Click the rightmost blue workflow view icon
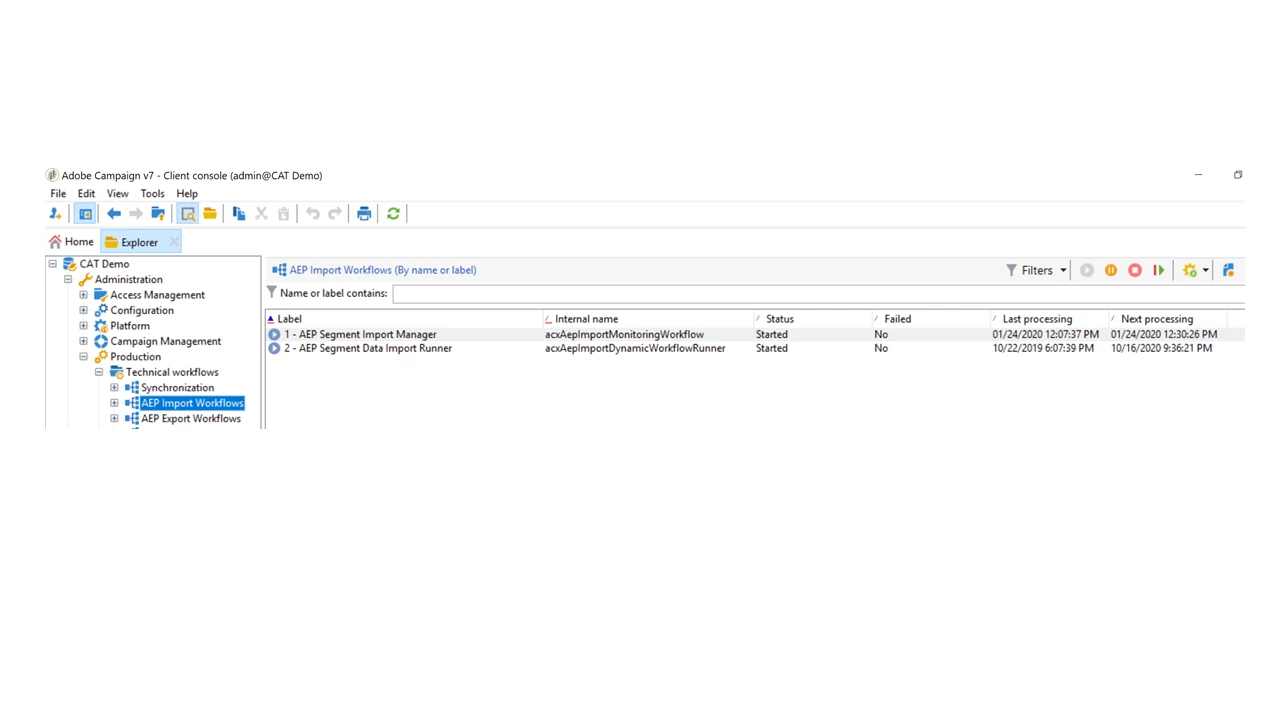Image resolution: width=1280 pixels, height=720 pixels. [1229, 270]
